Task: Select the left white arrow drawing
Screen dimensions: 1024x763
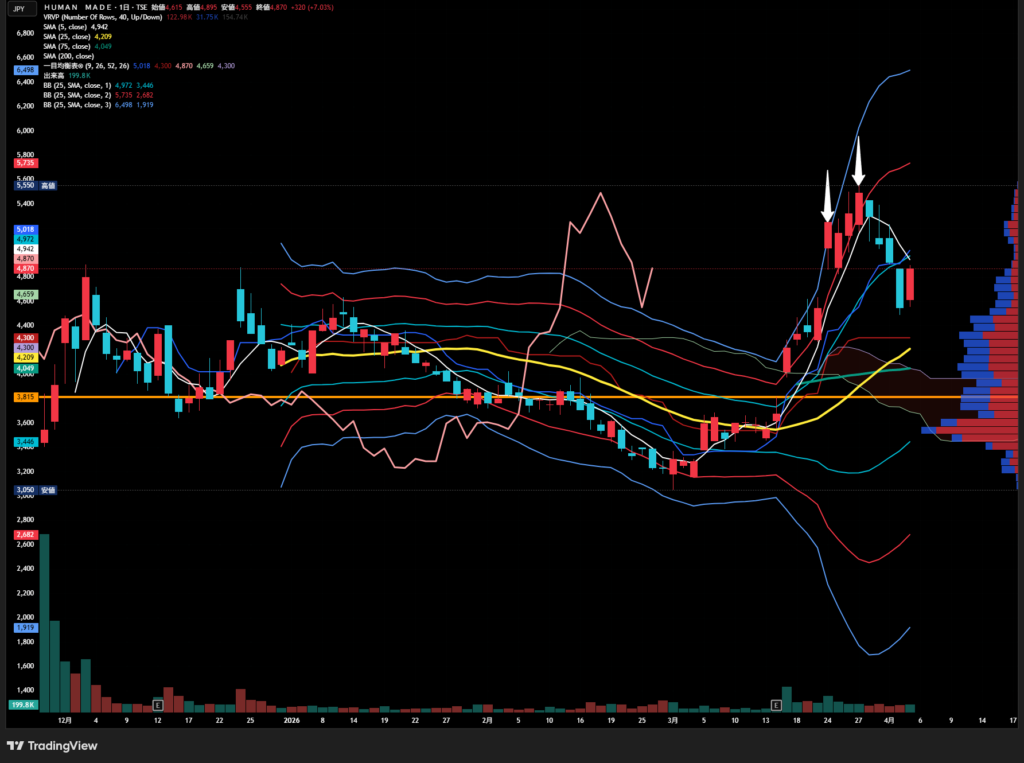Action: point(827,196)
